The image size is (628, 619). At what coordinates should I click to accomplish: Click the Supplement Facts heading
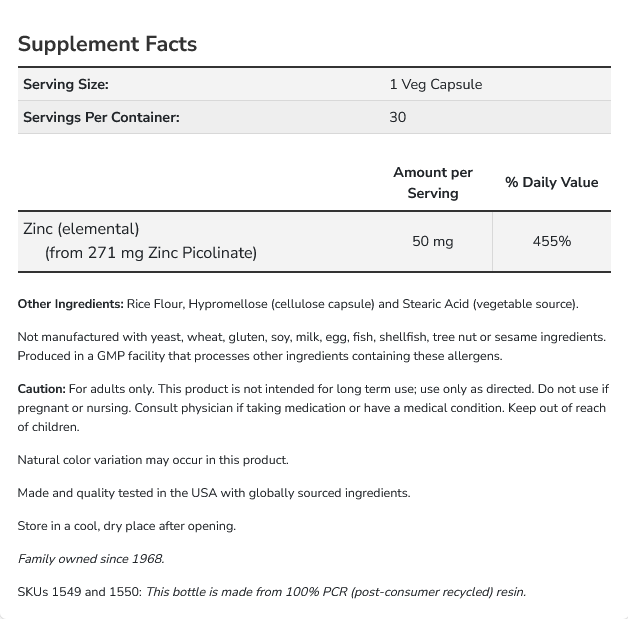107,44
